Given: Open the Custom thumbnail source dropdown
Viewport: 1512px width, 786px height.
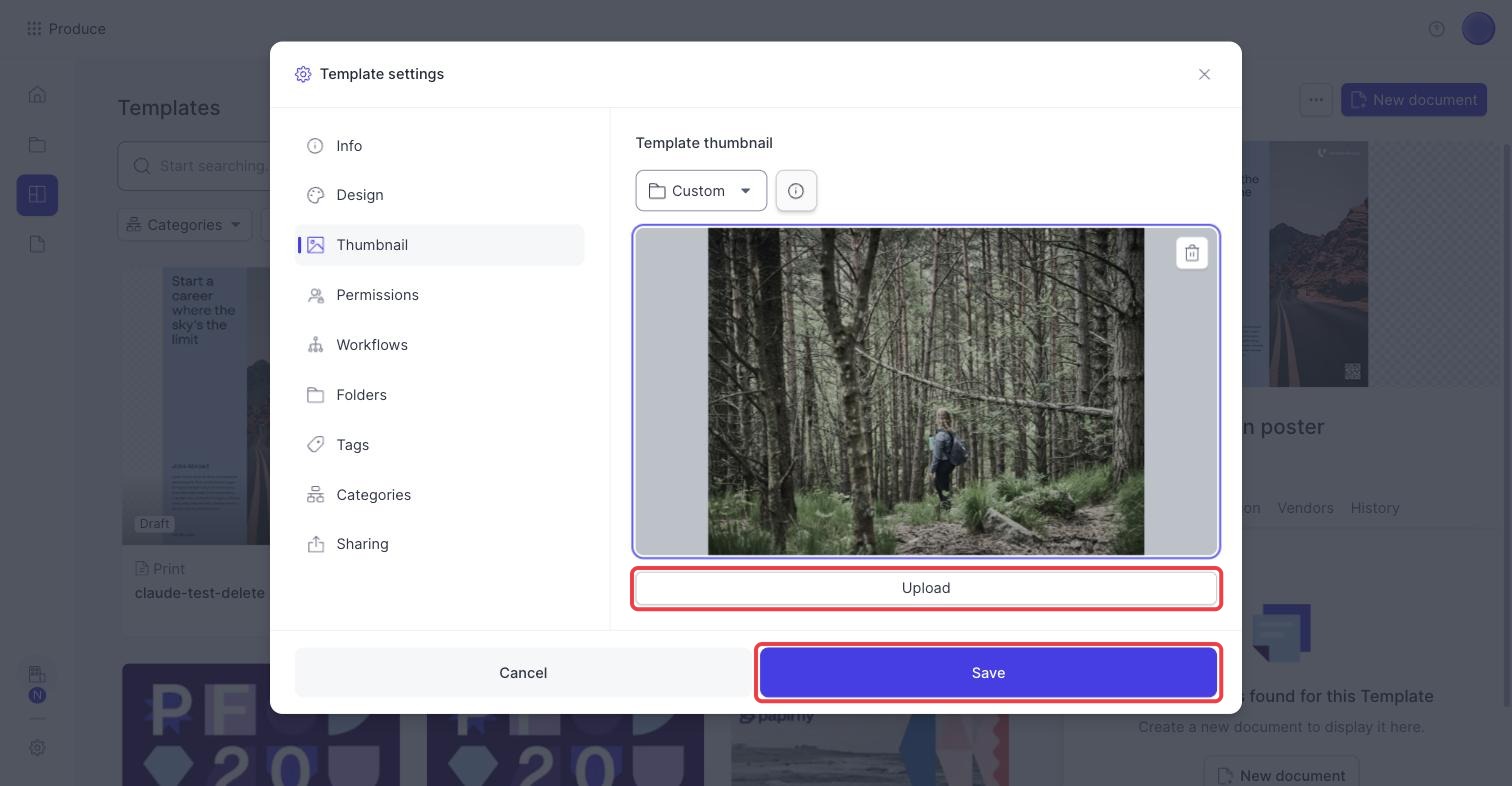Looking at the screenshot, I should [x=701, y=191].
